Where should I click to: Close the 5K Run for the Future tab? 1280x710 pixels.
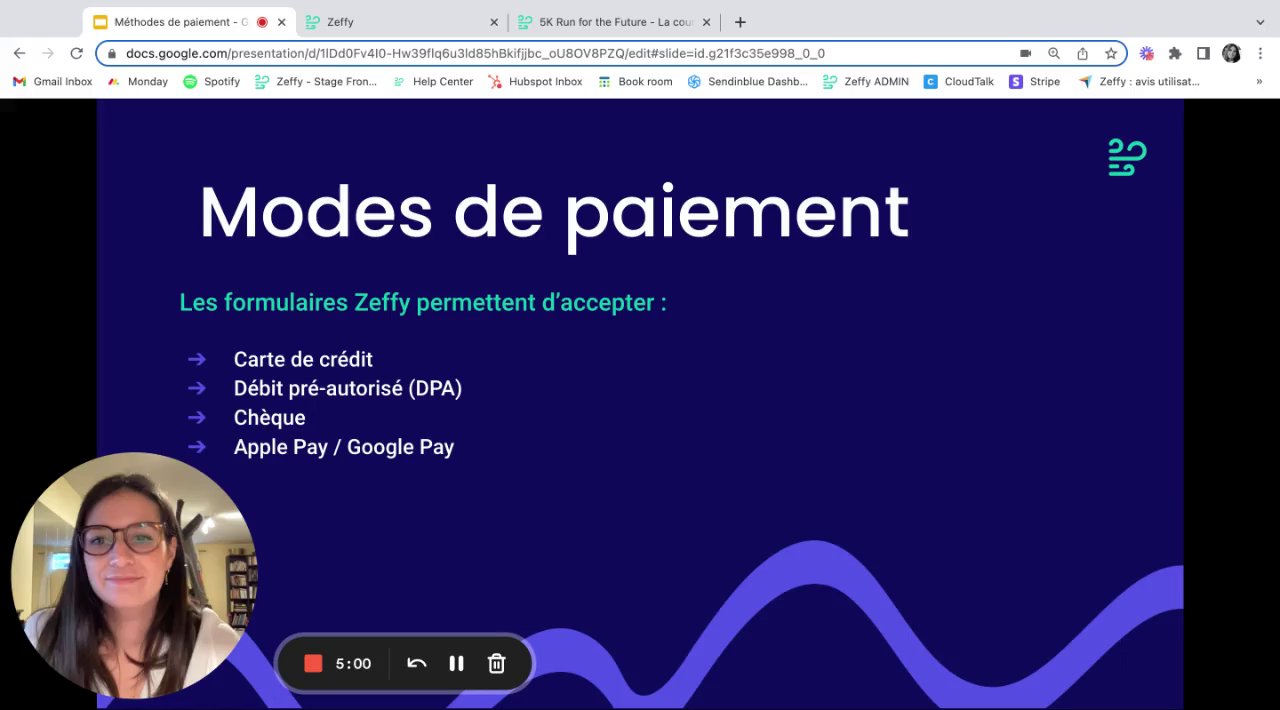point(706,22)
